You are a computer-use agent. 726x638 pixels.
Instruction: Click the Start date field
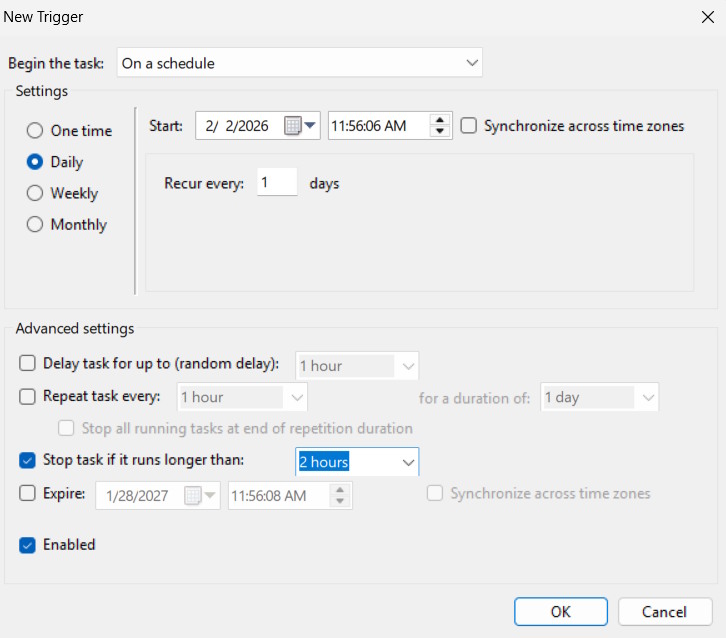point(238,126)
